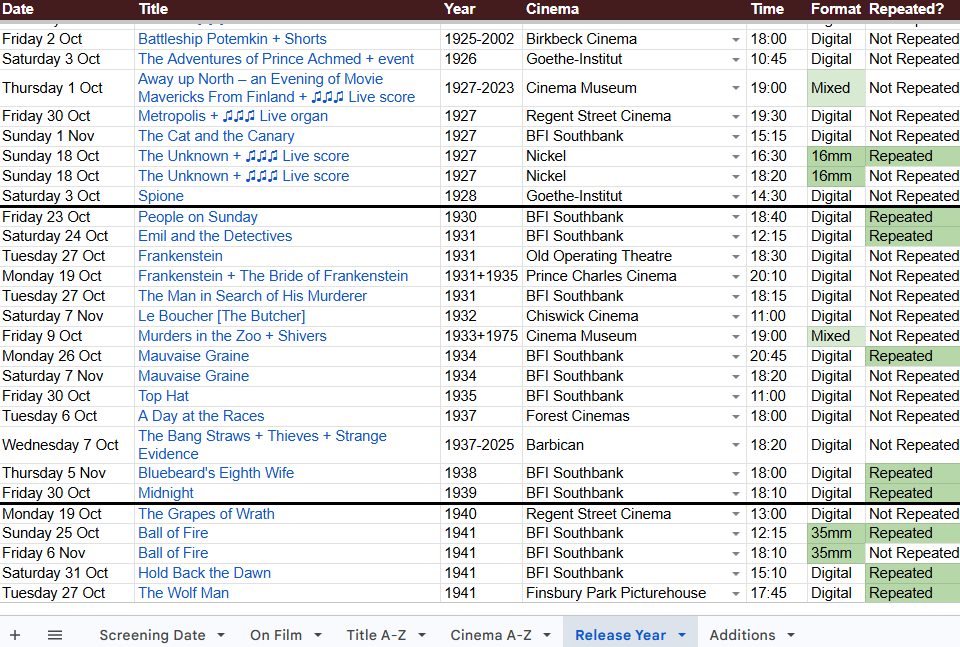Screen dimensions: 960x647
Task: Open Mauvaise Graine link for Monday 26 Oct
Action: [x=193, y=356]
